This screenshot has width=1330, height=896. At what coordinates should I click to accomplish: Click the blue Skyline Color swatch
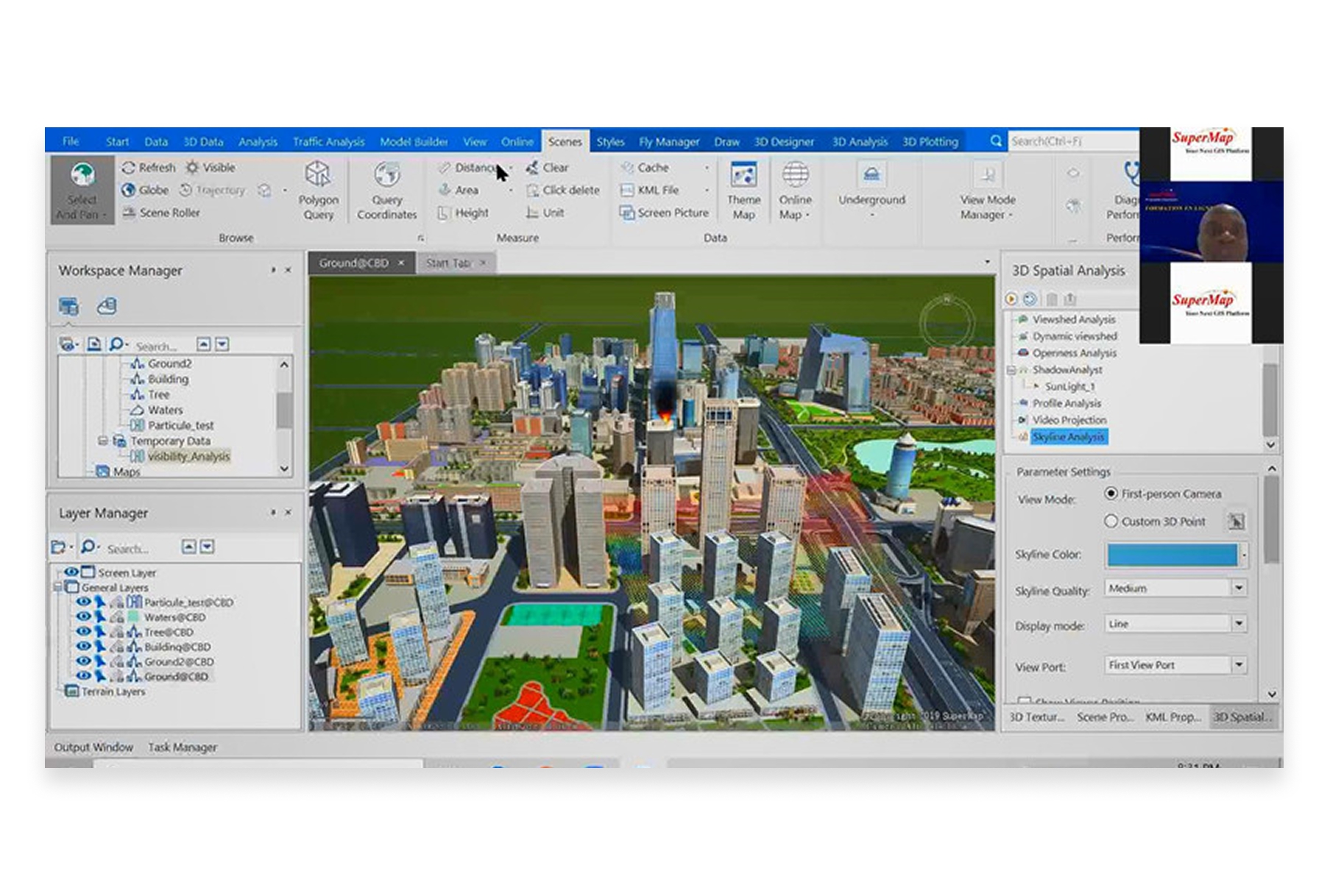[1172, 555]
